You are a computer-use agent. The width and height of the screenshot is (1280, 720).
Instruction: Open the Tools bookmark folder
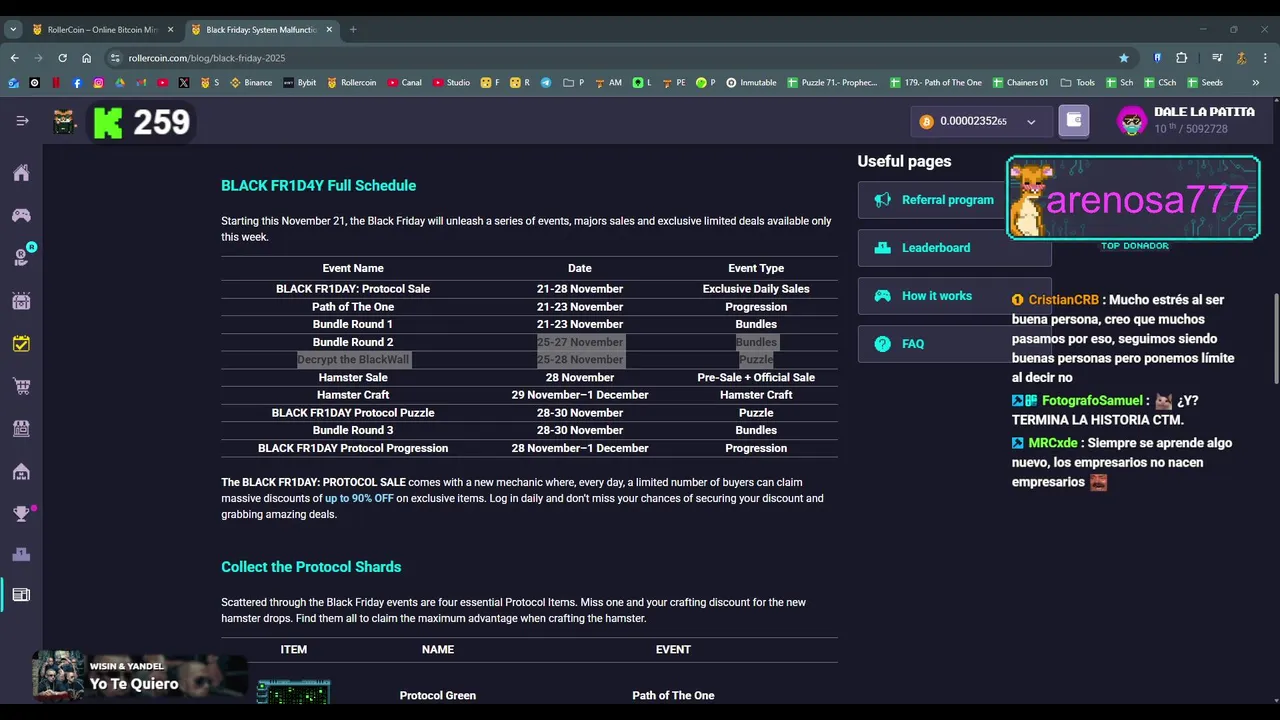[x=1078, y=83]
